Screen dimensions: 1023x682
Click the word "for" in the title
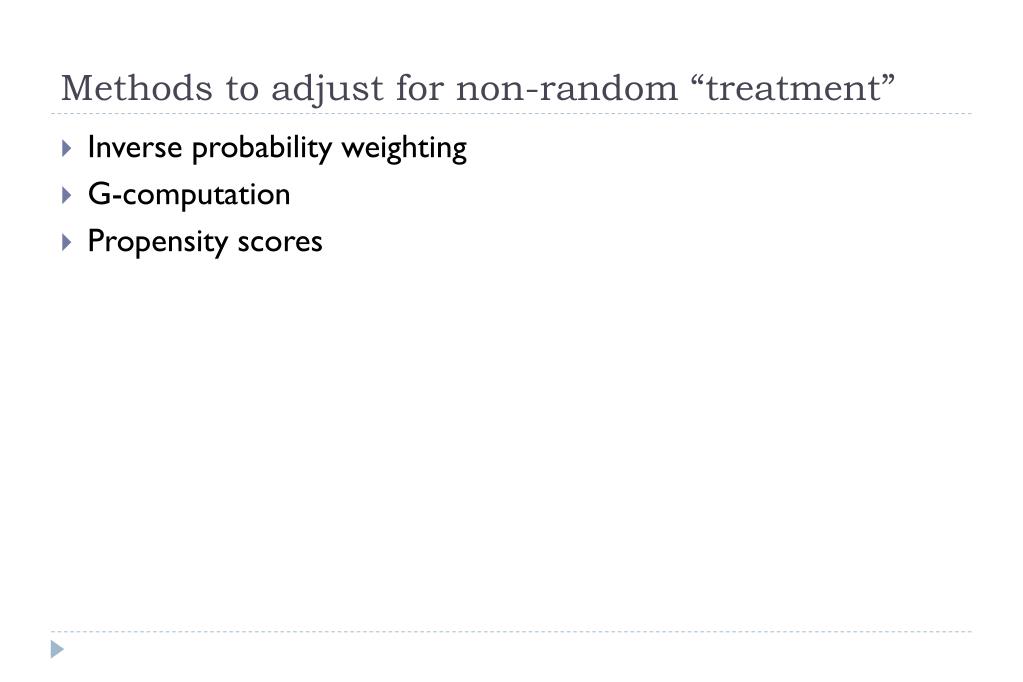420,88
